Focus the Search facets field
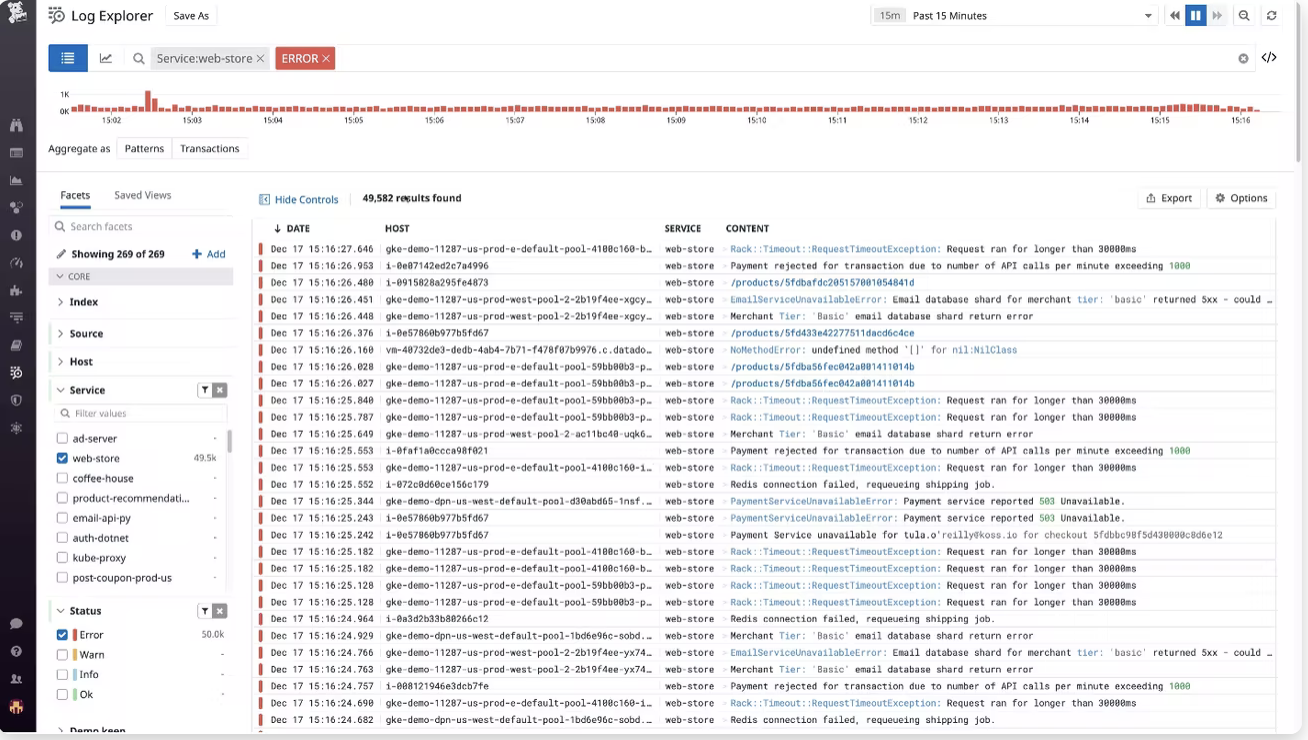 (x=141, y=227)
